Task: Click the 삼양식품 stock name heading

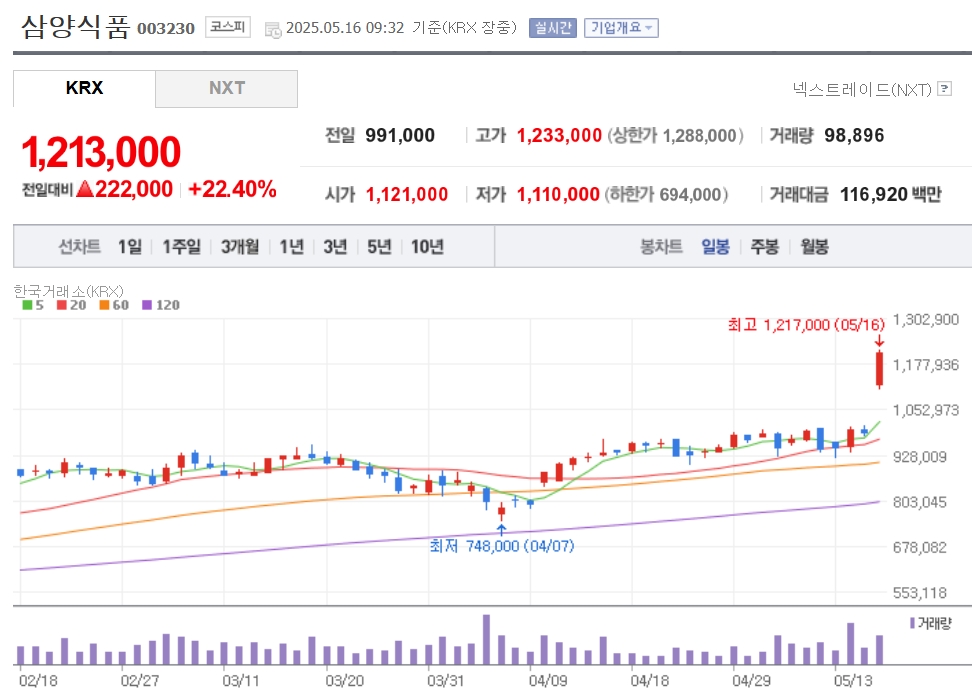Action: (x=76, y=27)
